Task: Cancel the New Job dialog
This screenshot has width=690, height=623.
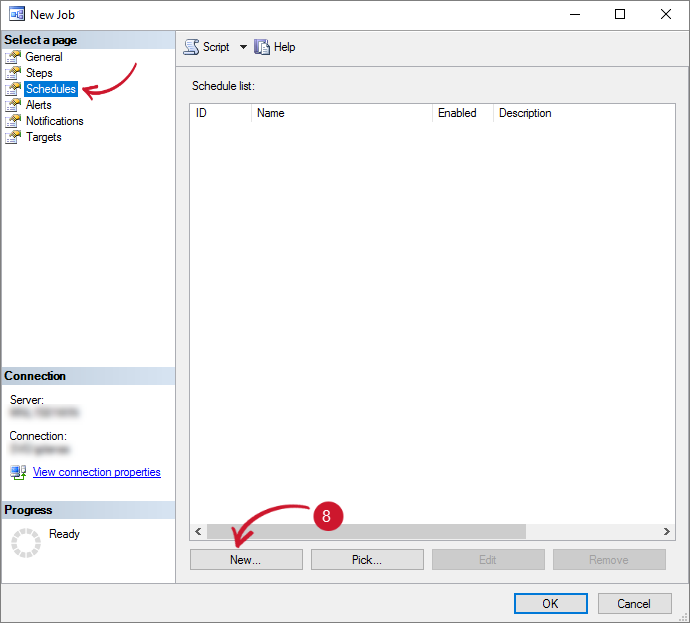Action: click(x=634, y=603)
